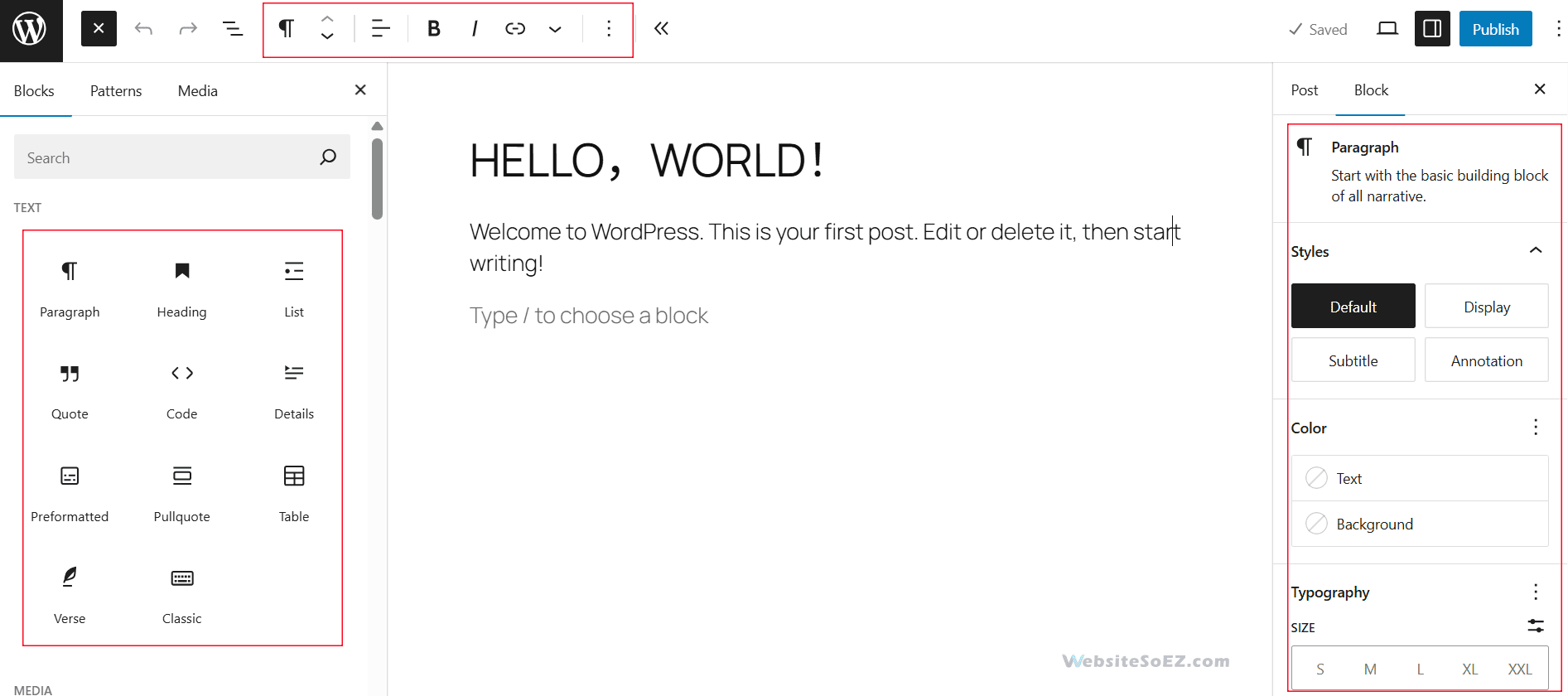1568x696 pixels.
Task: Open block options three-dot menu in toolbar
Action: tap(609, 29)
